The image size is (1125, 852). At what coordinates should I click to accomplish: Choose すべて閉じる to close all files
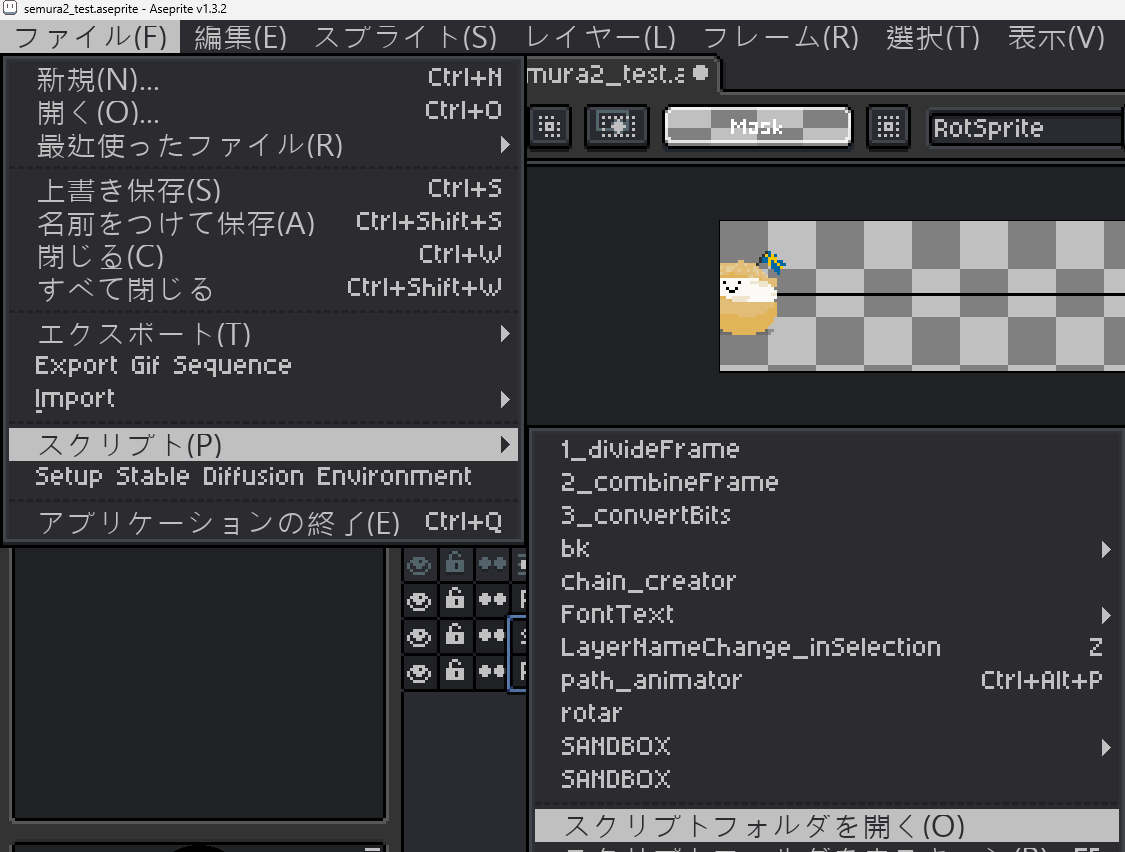coord(263,289)
